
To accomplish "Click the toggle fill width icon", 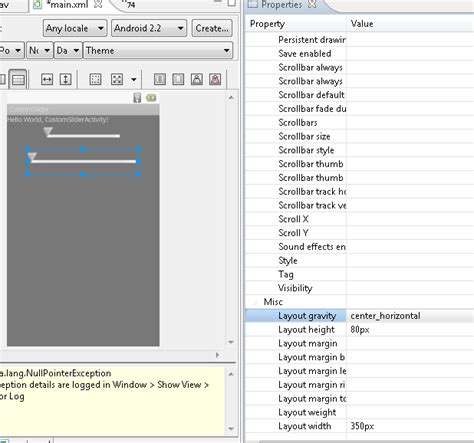I will pos(47,79).
